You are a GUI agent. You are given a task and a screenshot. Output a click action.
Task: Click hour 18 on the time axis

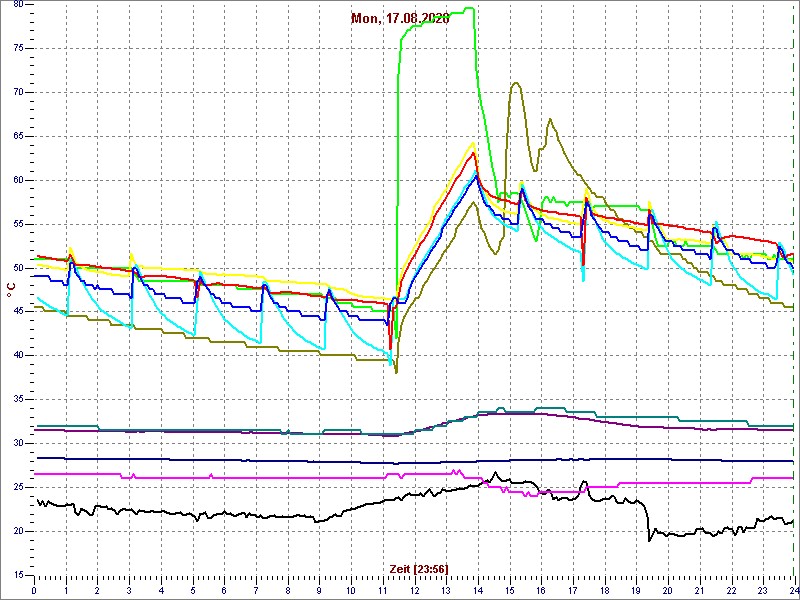(604, 590)
